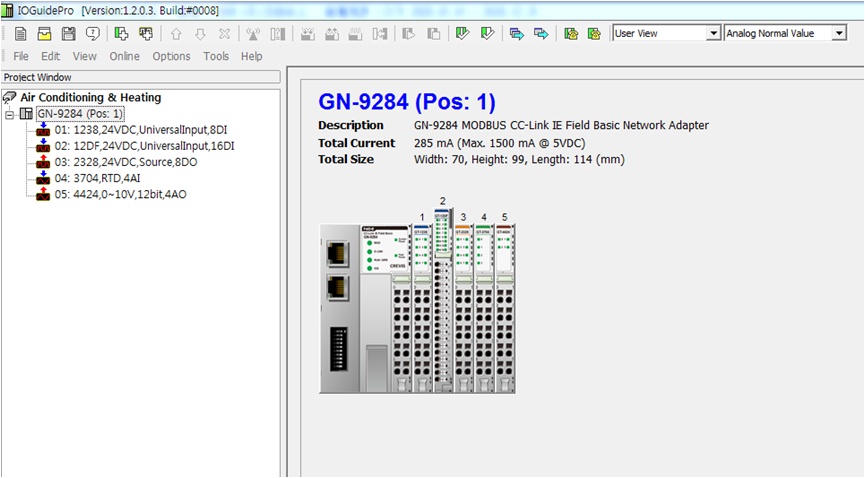Click the lower Ethernet port on adapter picture
Screen dimensions: 865x478
pos(337,287)
